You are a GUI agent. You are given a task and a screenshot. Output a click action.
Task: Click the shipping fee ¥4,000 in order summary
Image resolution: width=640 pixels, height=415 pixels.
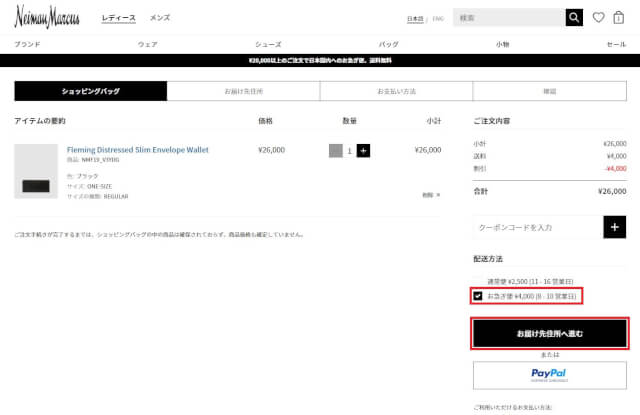coord(616,156)
